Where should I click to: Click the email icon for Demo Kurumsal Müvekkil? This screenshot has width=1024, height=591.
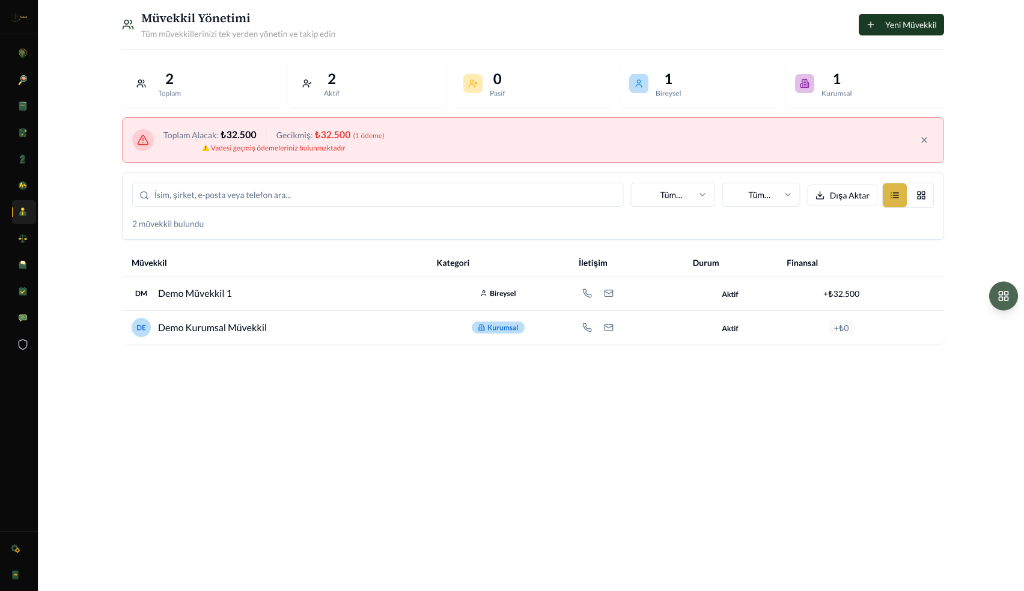click(x=608, y=327)
